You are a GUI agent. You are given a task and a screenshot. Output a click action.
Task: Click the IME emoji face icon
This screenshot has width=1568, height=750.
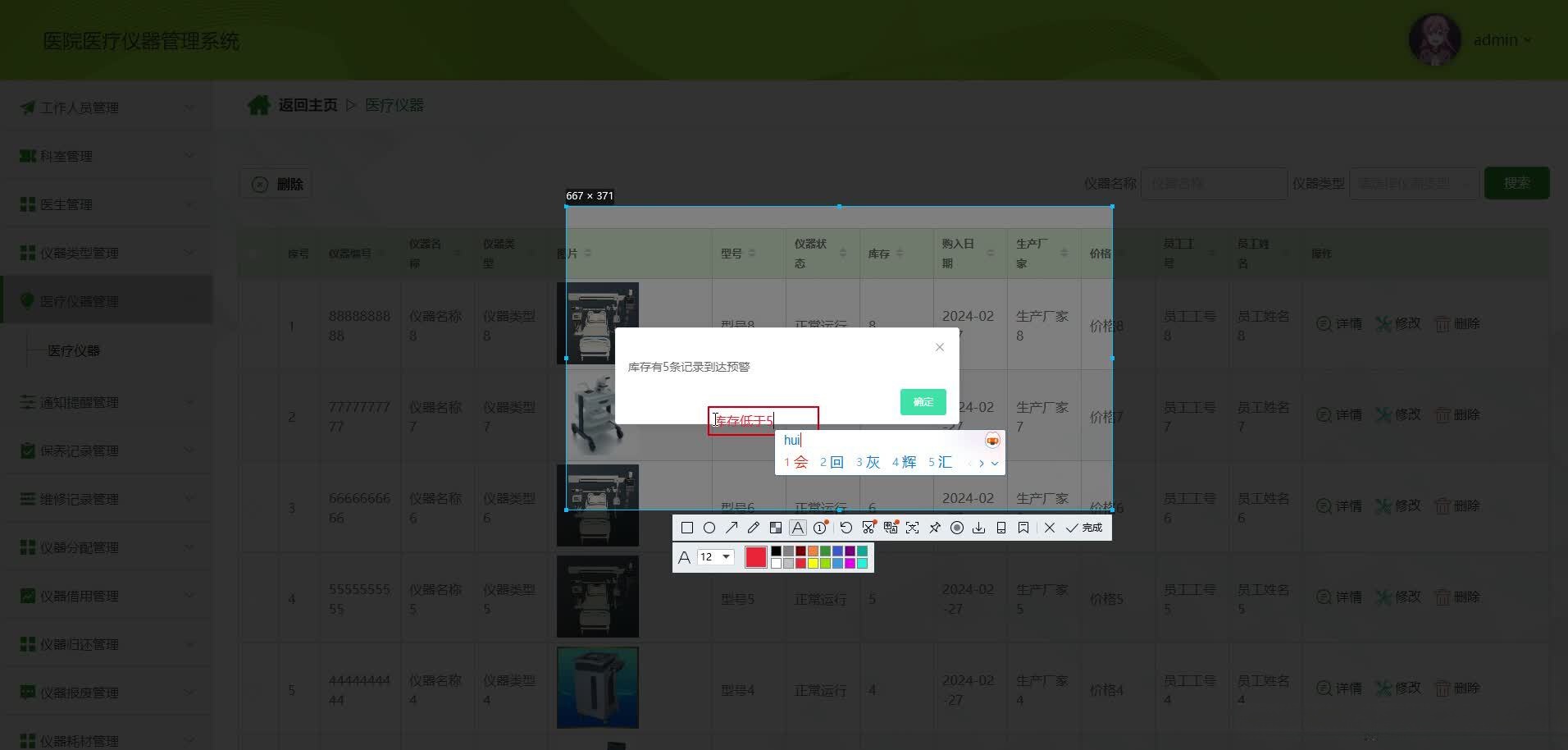coord(992,441)
